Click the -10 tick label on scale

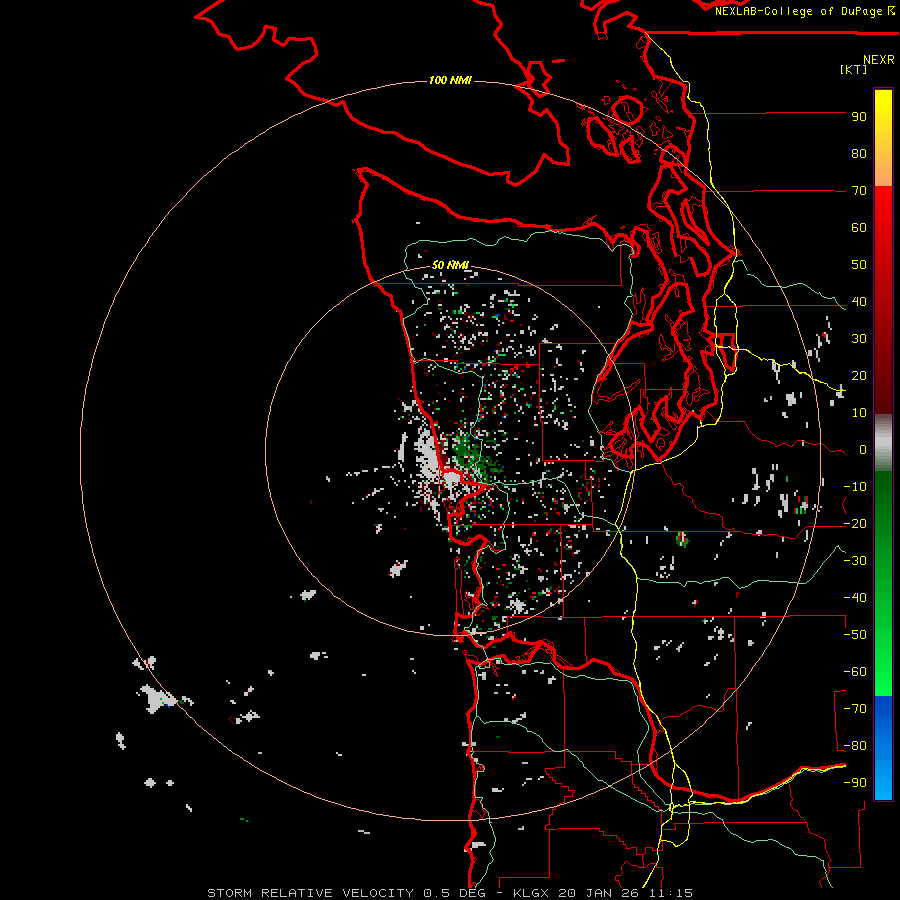click(x=855, y=487)
